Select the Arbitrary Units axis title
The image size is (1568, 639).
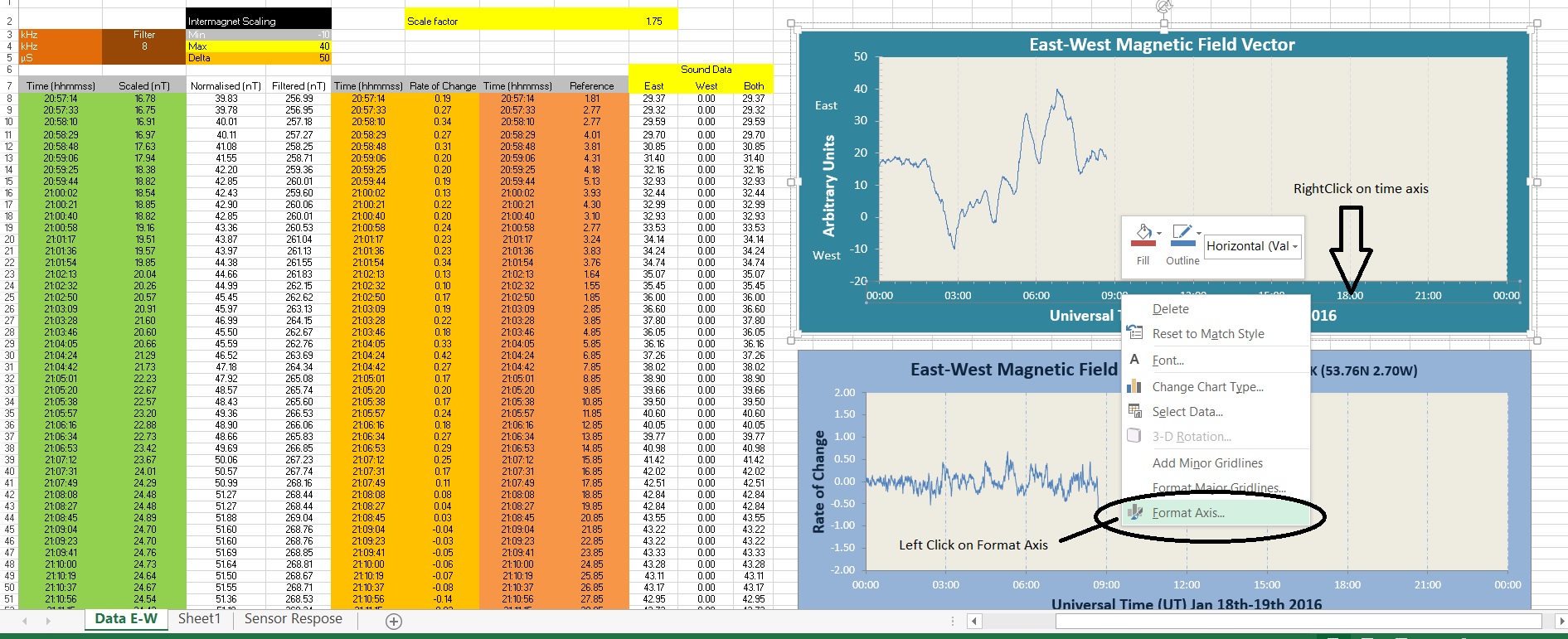[828, 187]
